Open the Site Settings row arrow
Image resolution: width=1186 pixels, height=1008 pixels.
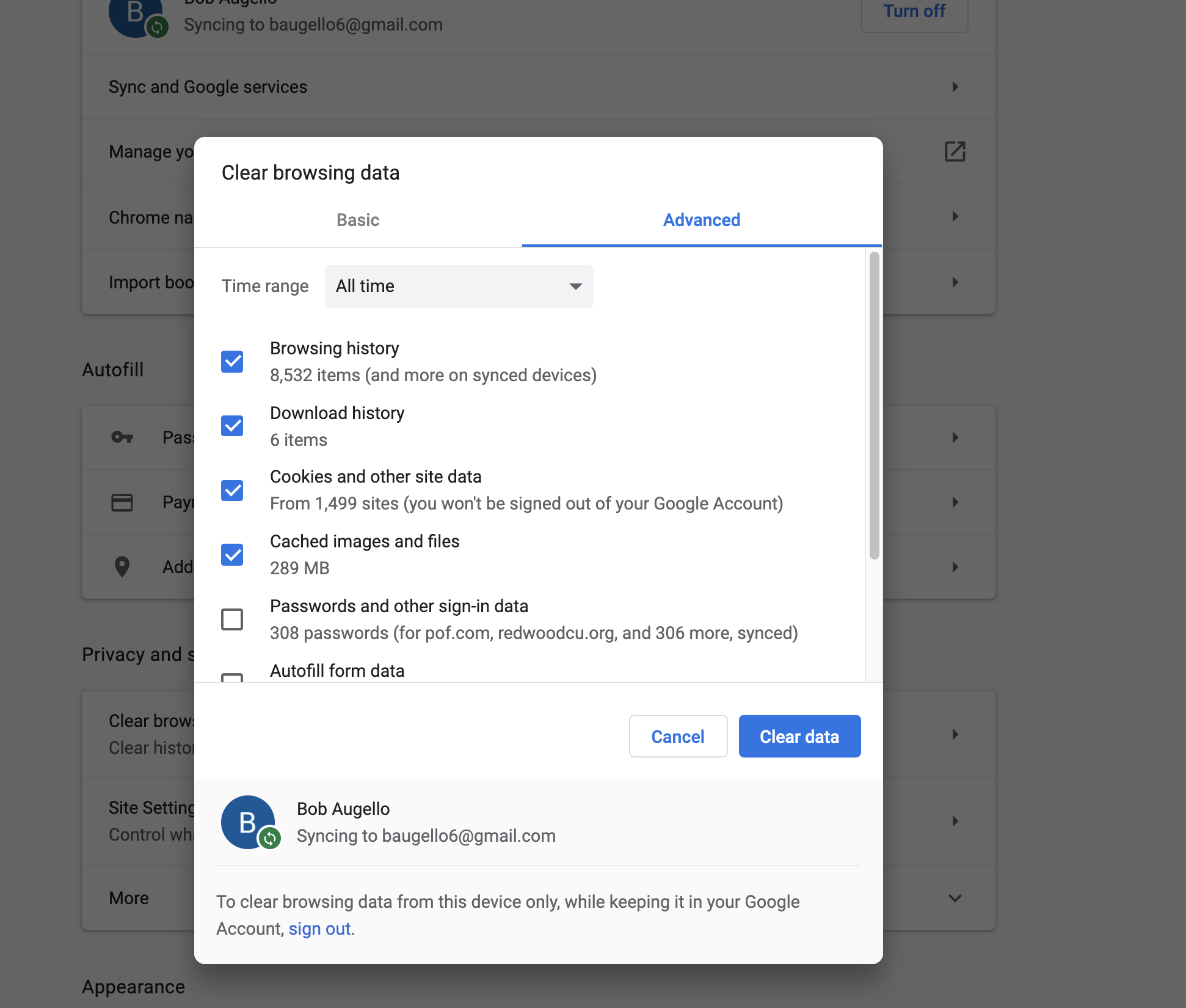tap(955, 821)
